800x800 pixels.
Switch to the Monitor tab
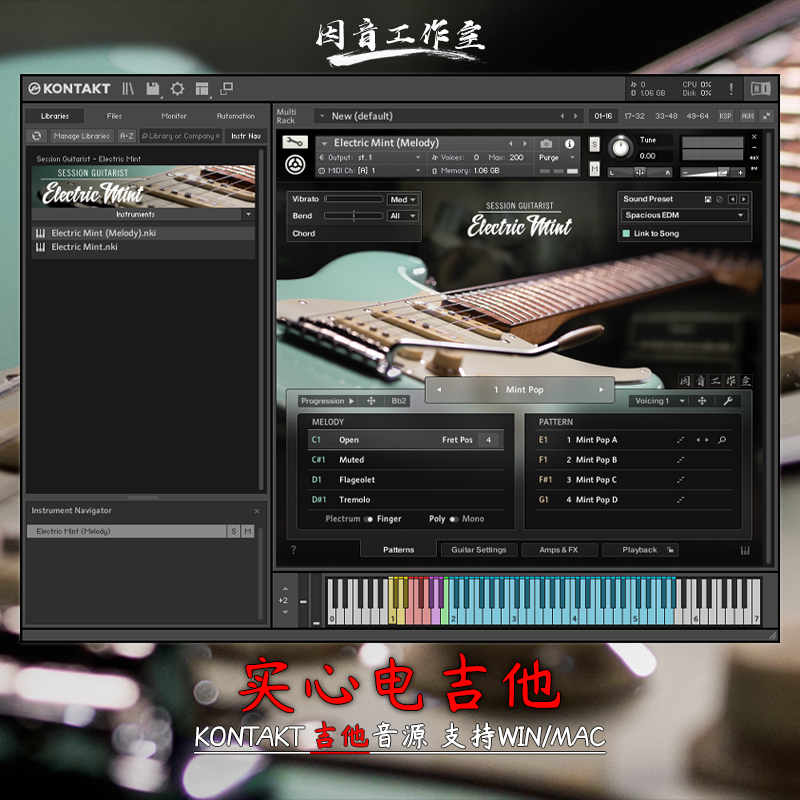pyautogui.click(x=174, y=116)
